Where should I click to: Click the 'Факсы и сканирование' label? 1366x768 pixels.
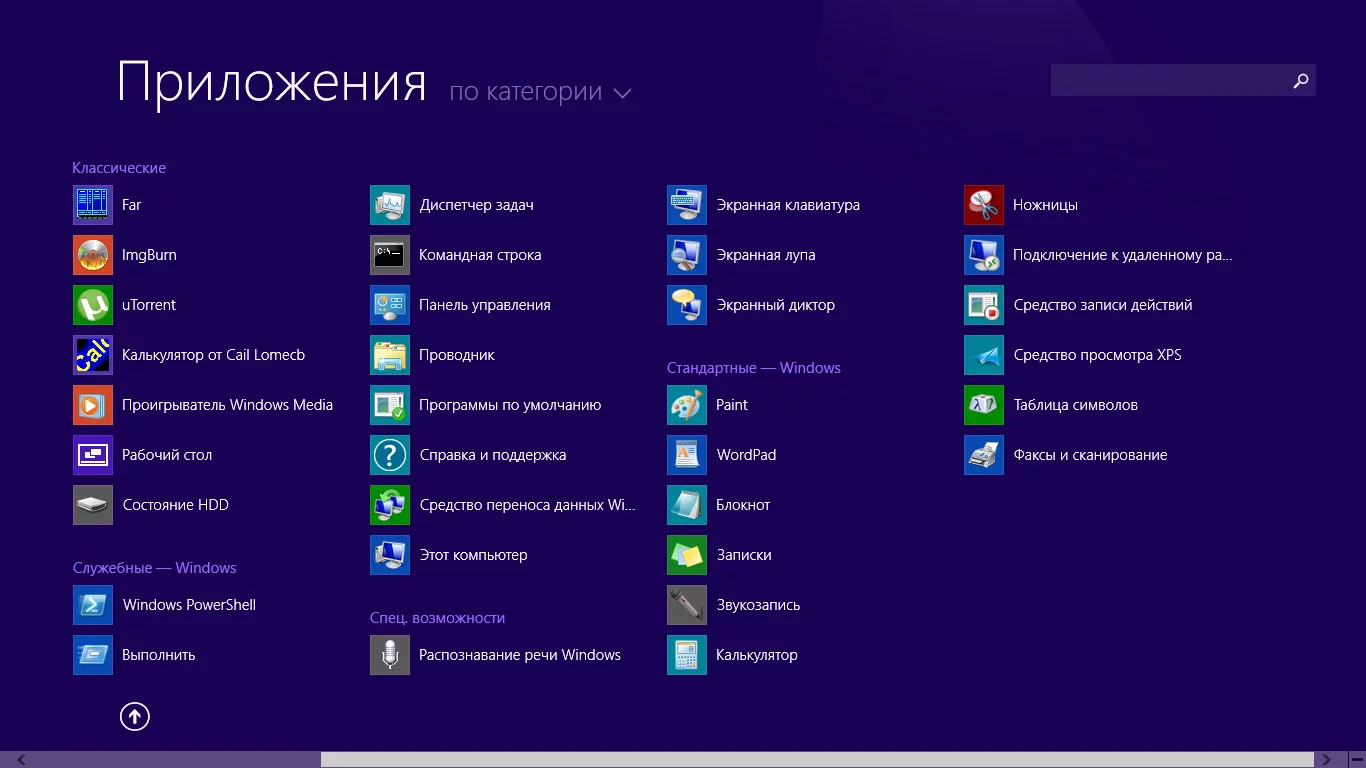(x=1090, y=455)
